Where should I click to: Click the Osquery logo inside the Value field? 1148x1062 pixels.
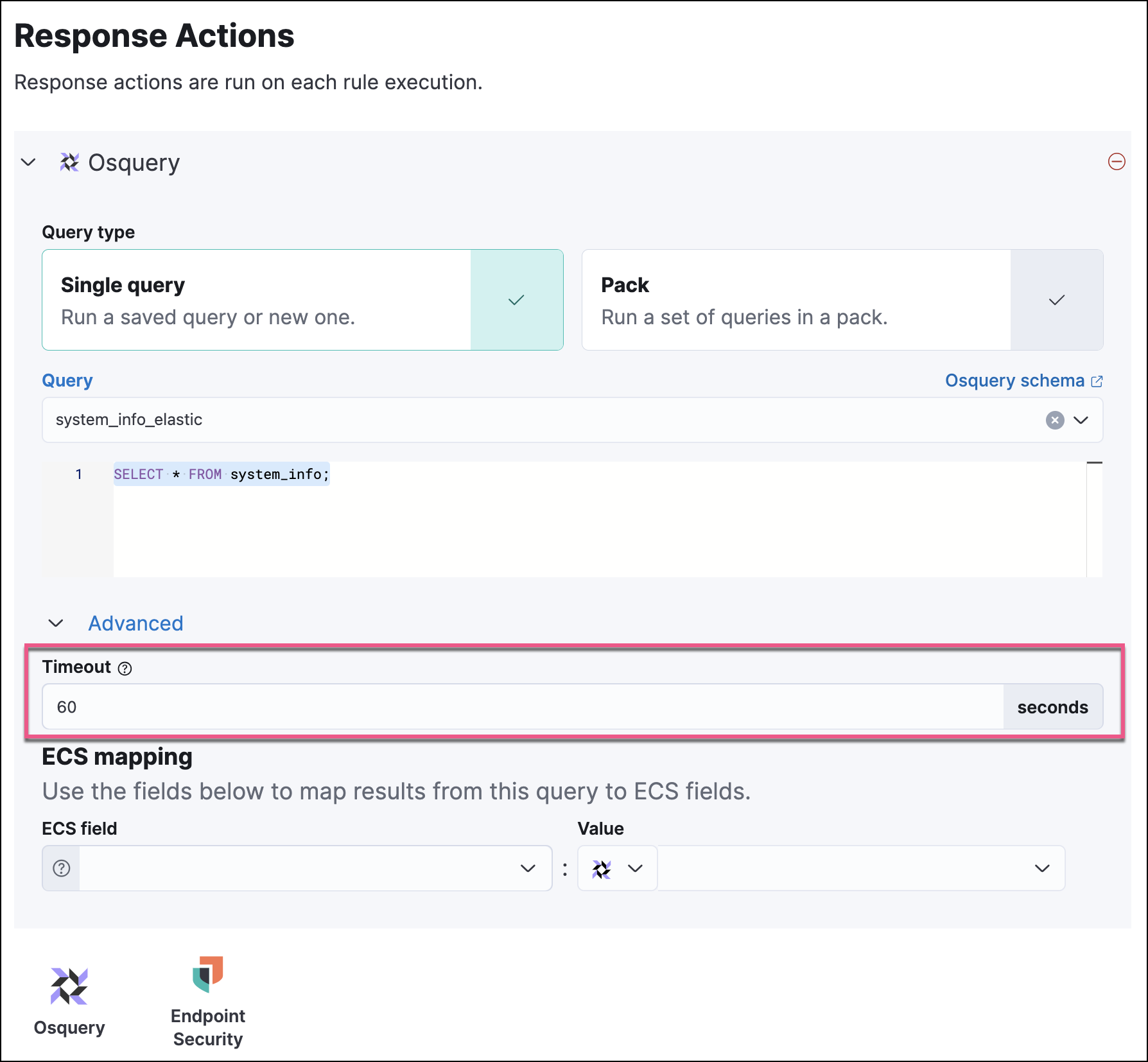point(602,868)
